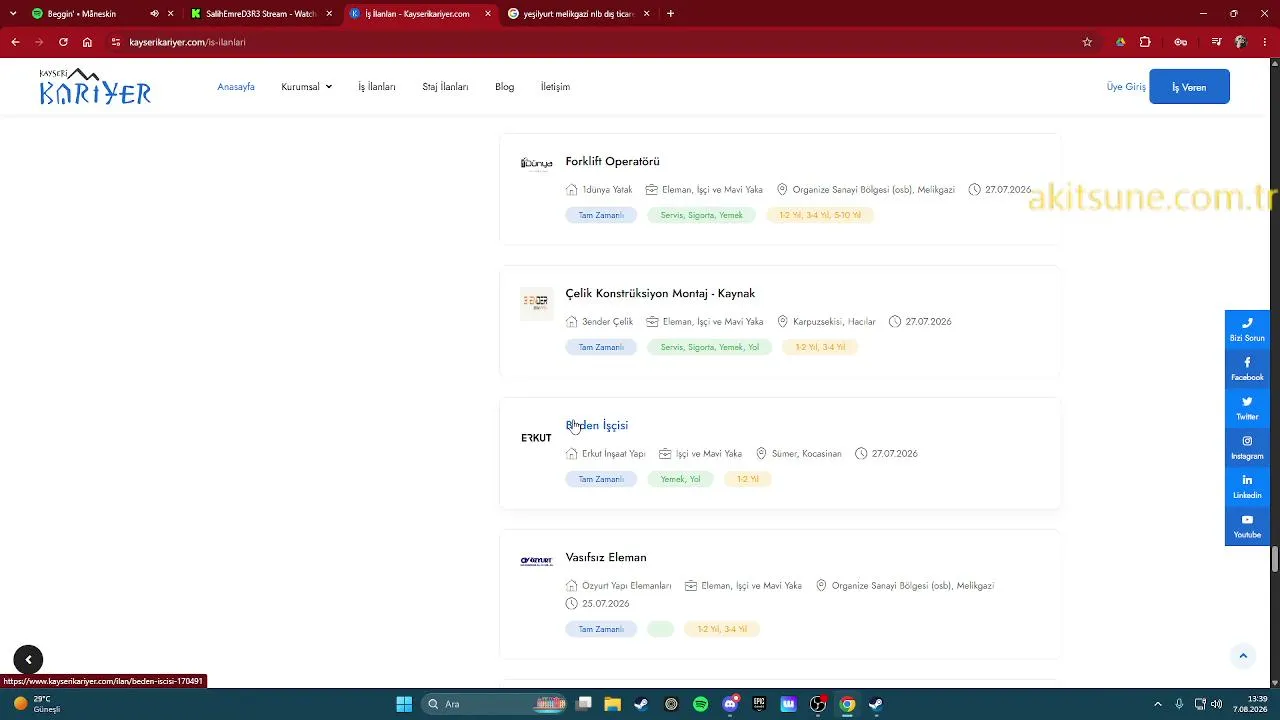Click the scroll-to-top arrow button
Screen dimensions: 1280x720
point(1243,656)
